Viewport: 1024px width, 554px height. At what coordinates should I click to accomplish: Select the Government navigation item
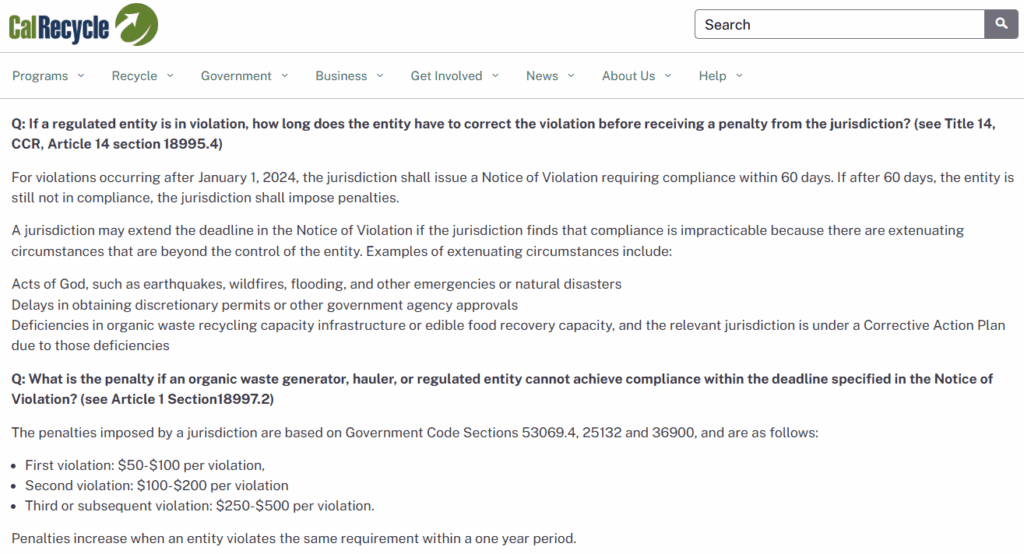point(236,76)
